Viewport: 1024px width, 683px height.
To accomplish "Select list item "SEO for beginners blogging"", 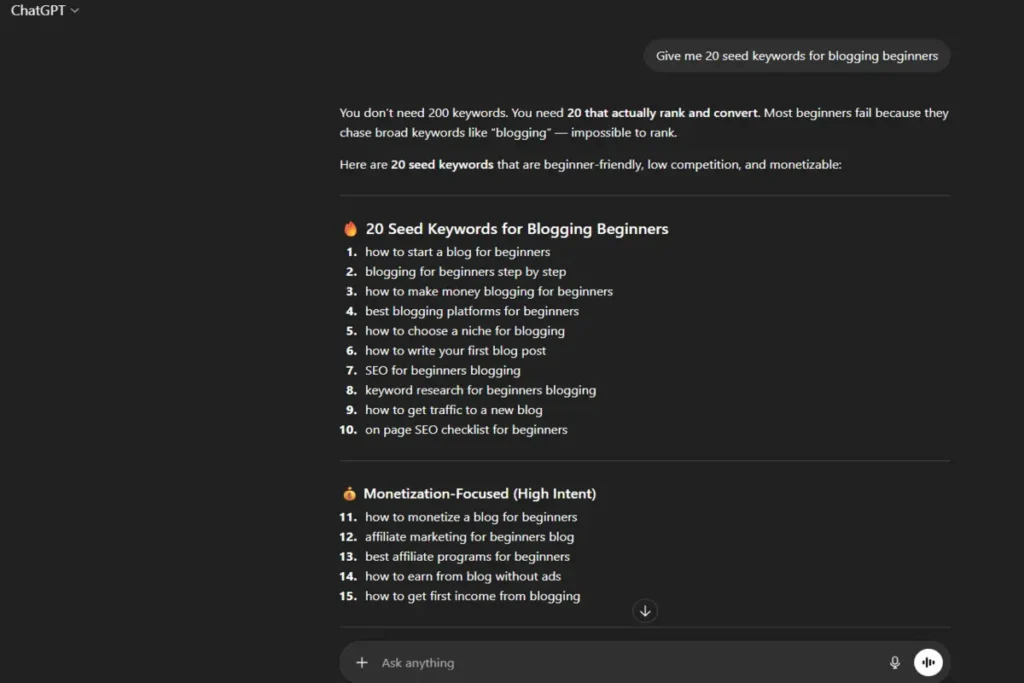I will coord(442,370).
